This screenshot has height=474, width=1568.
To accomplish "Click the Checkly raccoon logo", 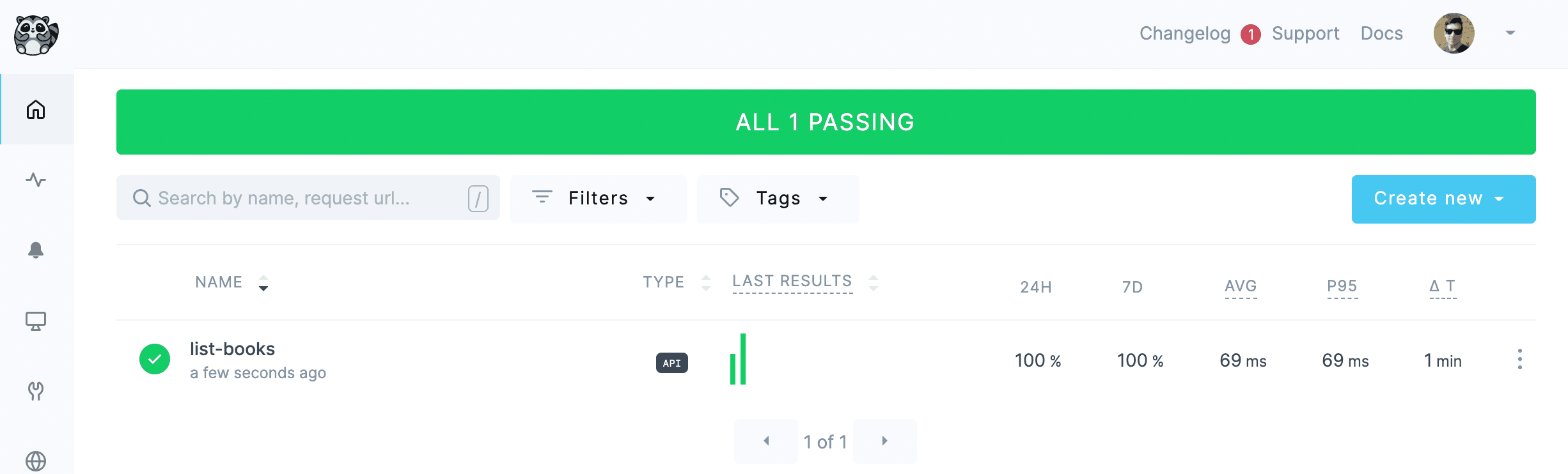I will click(x=36, y=35).
